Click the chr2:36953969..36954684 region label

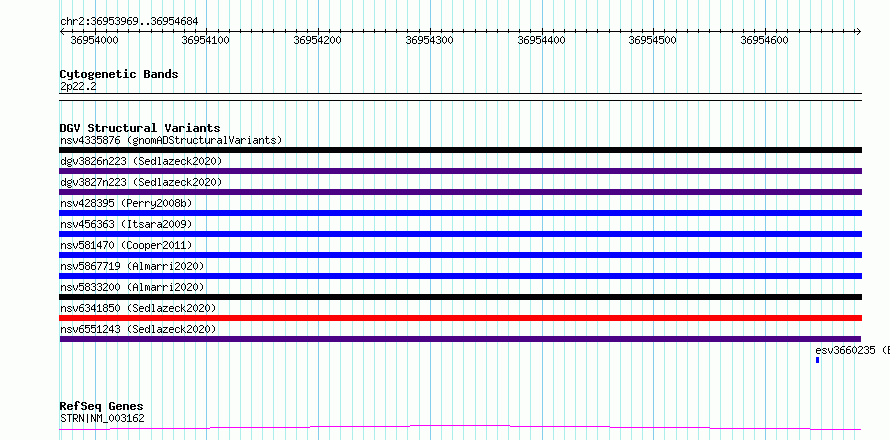pyautogui.click(x=129, y=22)
